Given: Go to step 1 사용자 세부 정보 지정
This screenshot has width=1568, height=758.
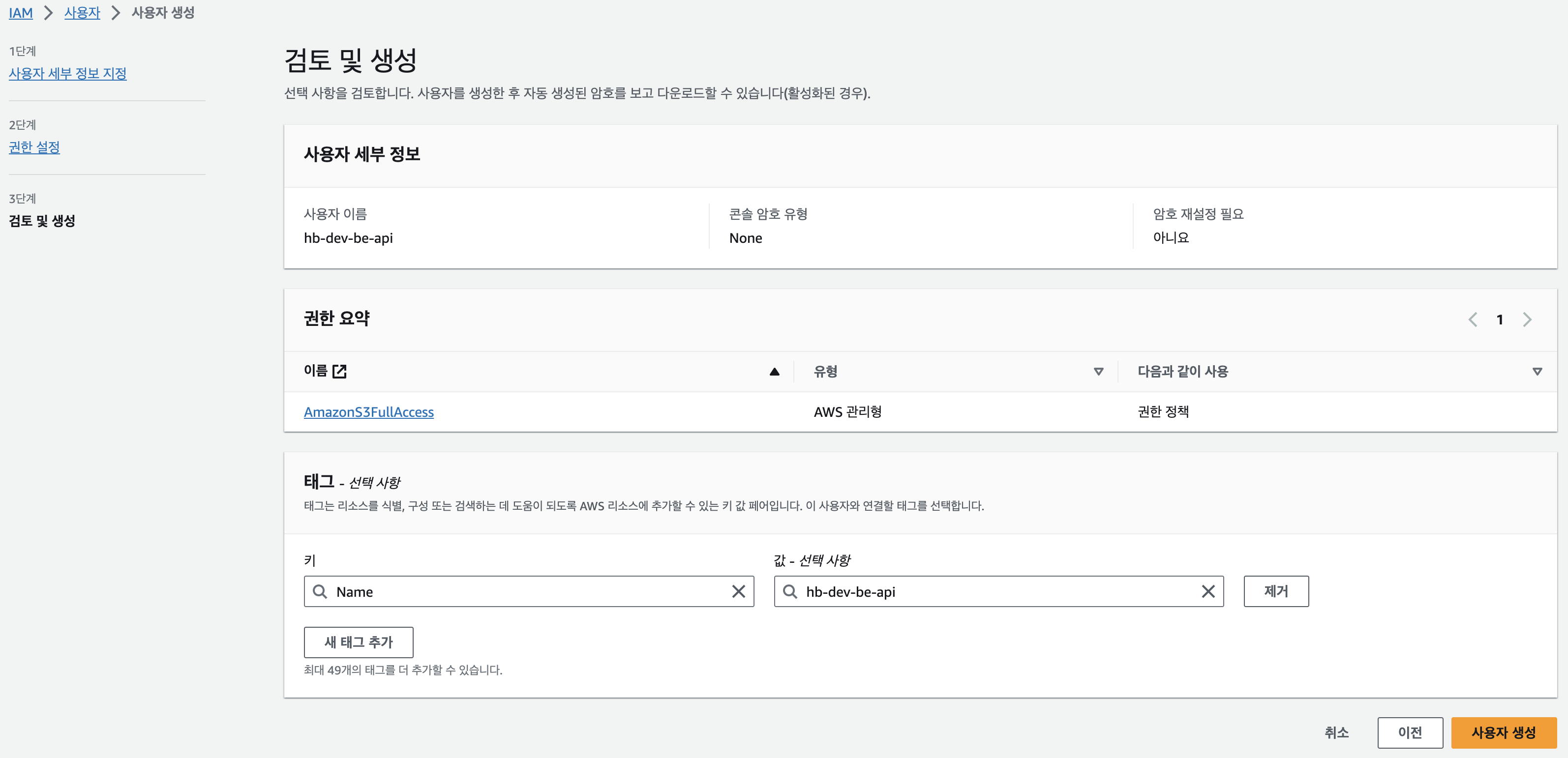Looking at the screenshot, I should click(67, 74).
